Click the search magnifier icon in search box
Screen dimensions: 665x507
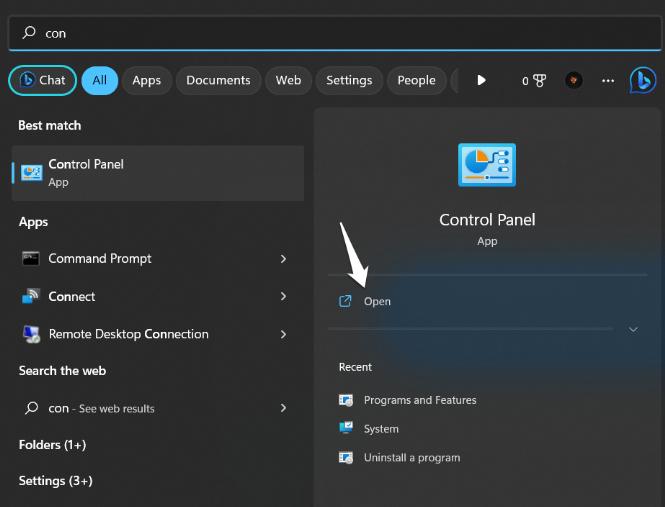pyautogui.click(x=29, y=33)
